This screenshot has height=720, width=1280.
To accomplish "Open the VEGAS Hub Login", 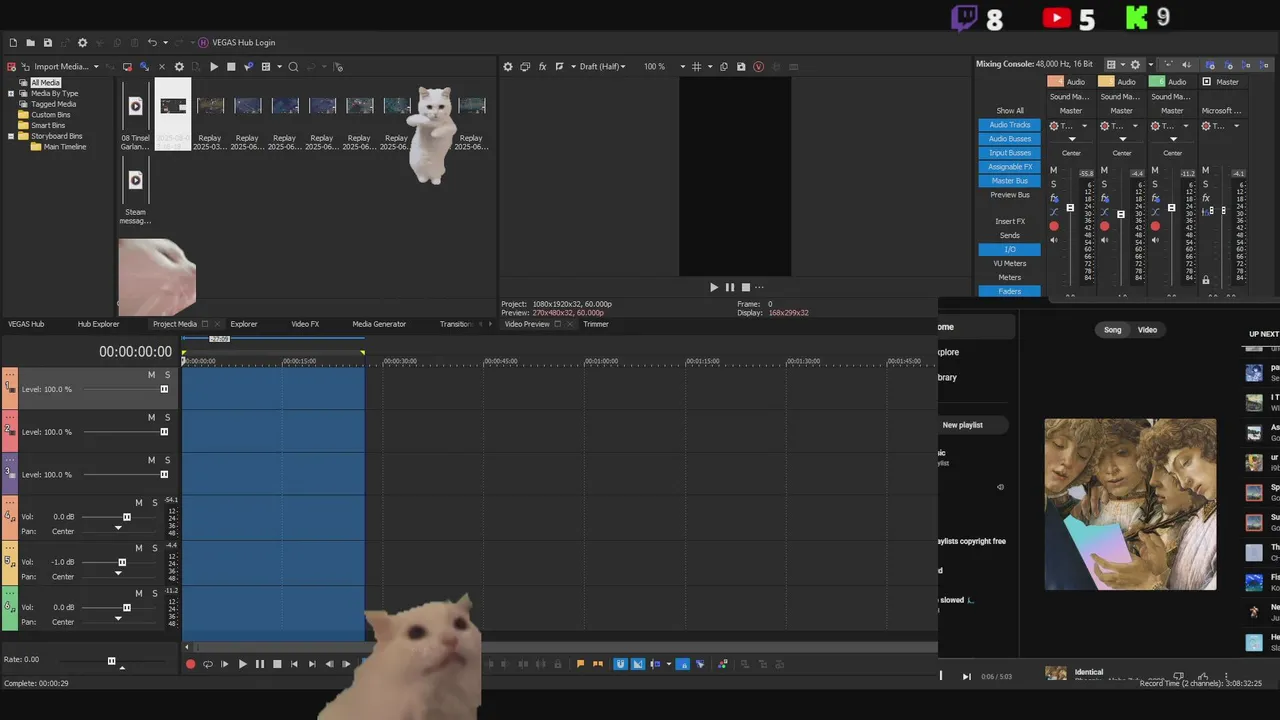I will coord(236,43).
